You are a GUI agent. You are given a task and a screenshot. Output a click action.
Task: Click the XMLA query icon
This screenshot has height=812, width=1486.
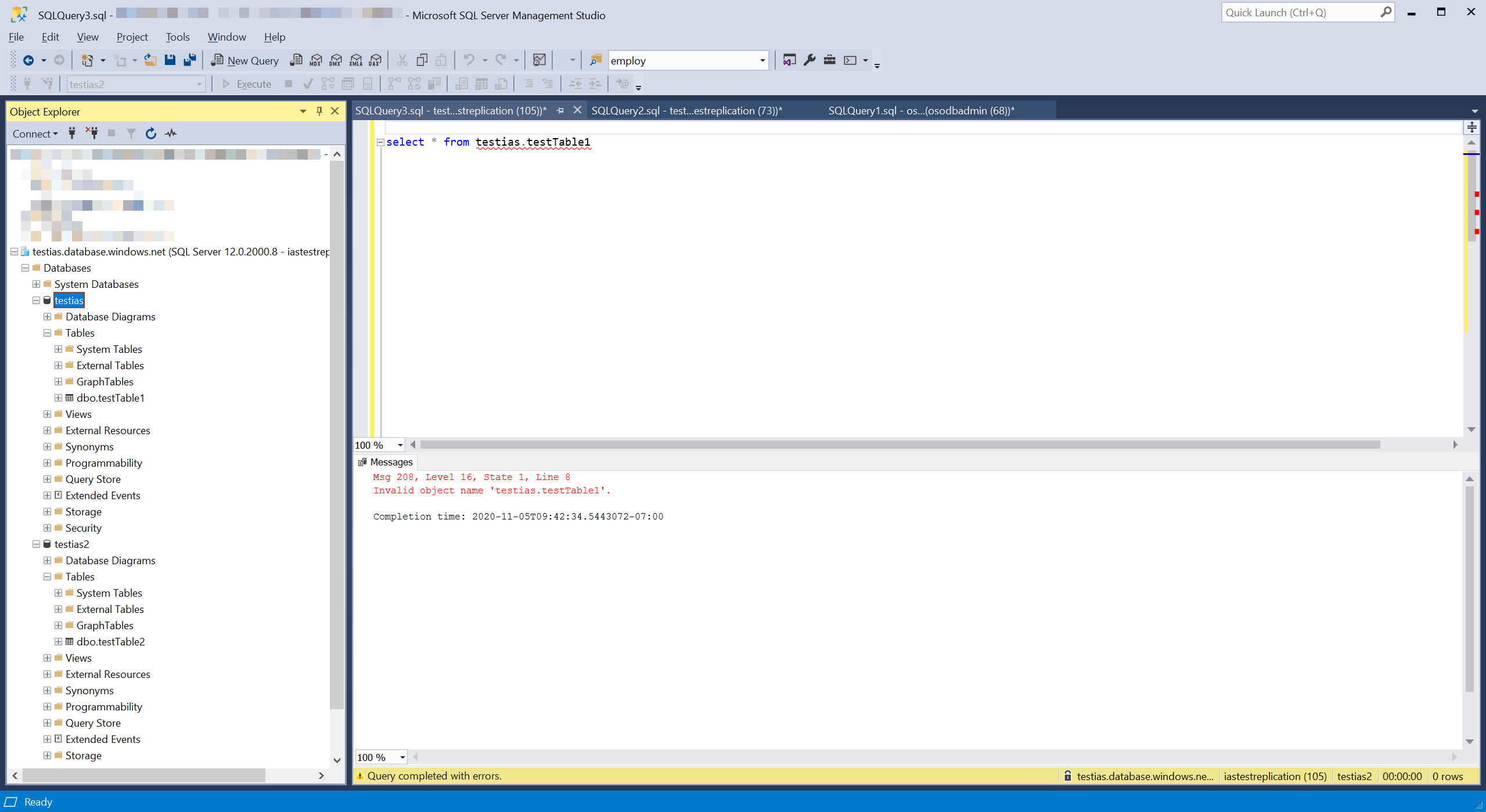[x=356, y=60]
